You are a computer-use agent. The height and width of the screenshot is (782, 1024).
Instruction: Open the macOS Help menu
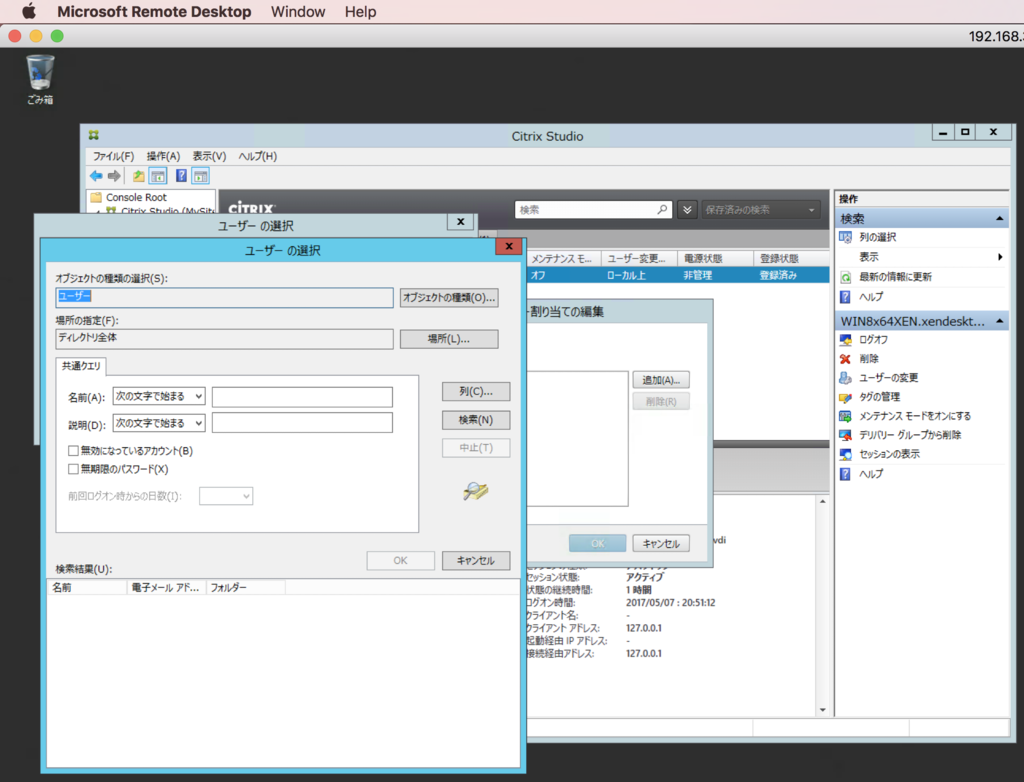click(x=360, y=12)
